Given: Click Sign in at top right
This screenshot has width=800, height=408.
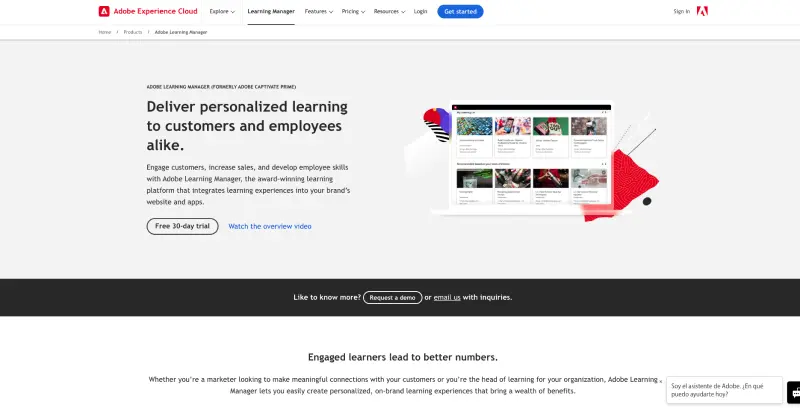Looking at the screenshot, I should 682,11.
